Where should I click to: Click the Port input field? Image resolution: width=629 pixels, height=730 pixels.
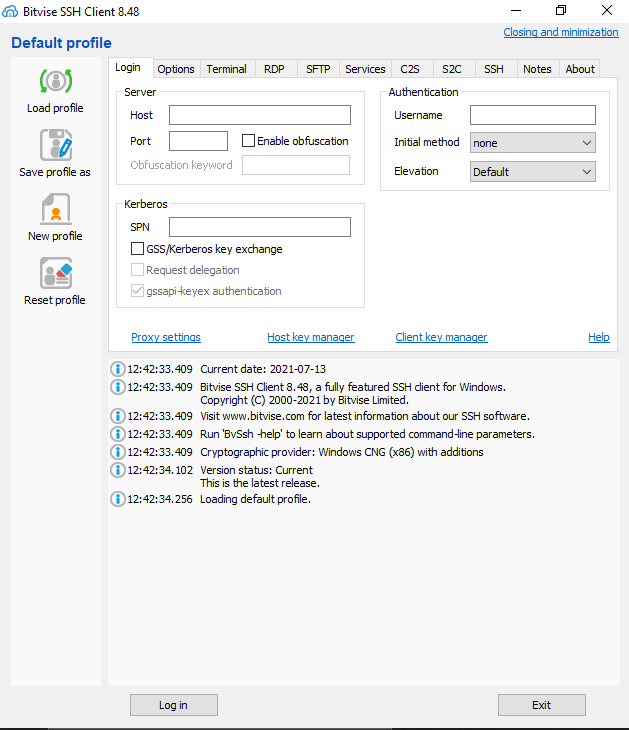pos(198,141)
